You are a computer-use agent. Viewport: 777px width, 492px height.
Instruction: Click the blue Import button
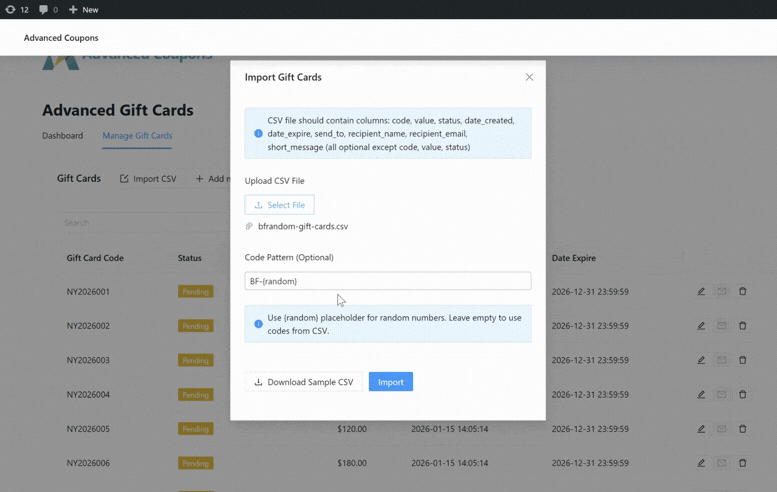pos(390,382)
